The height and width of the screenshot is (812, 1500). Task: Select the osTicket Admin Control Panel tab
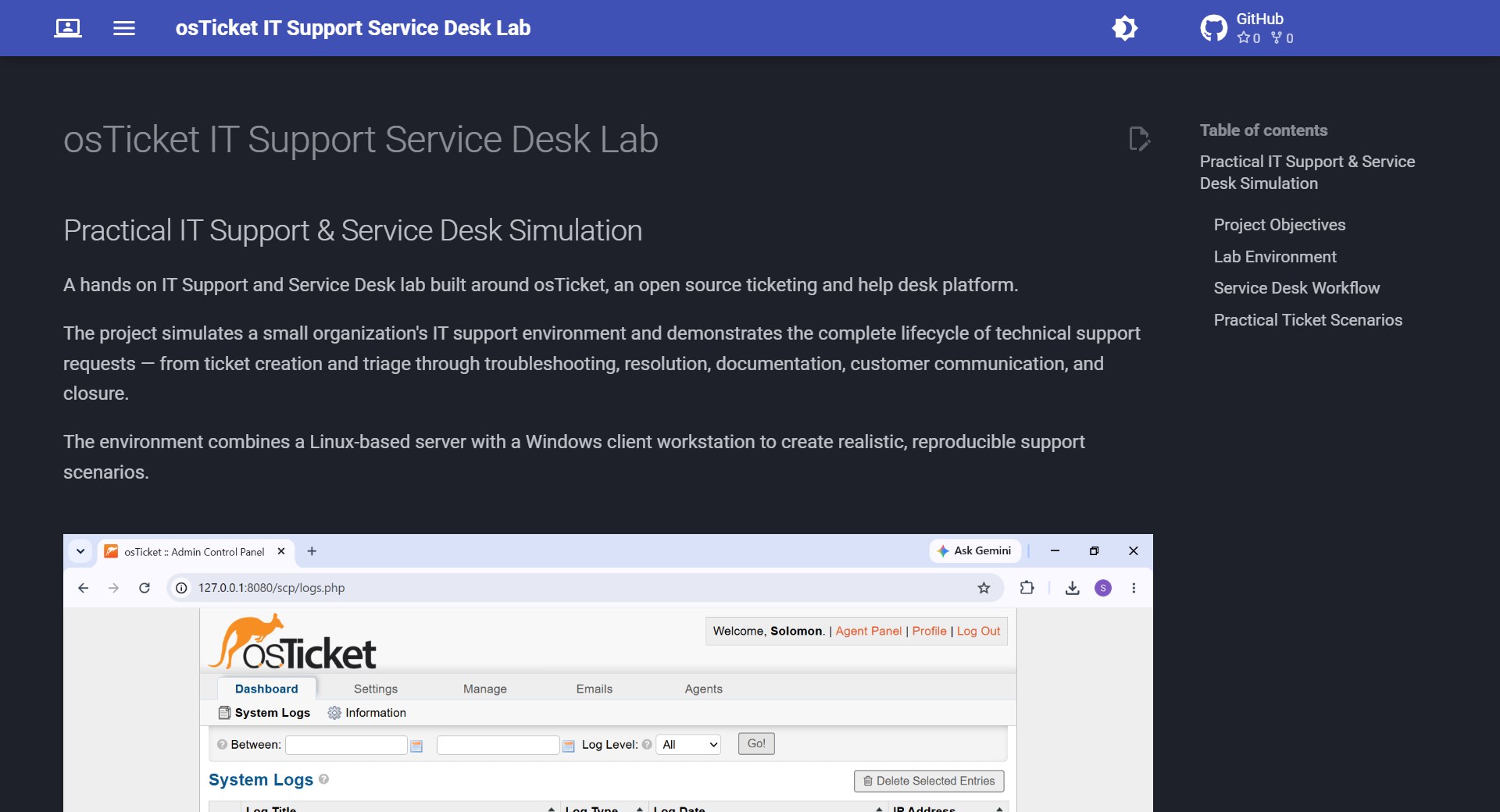click(195, 552)
